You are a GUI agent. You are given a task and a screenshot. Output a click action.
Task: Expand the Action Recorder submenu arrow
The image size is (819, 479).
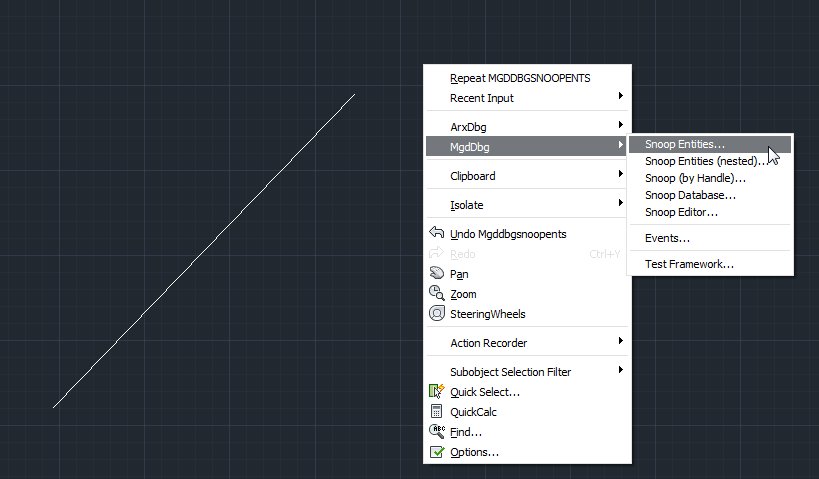[621, 341]
